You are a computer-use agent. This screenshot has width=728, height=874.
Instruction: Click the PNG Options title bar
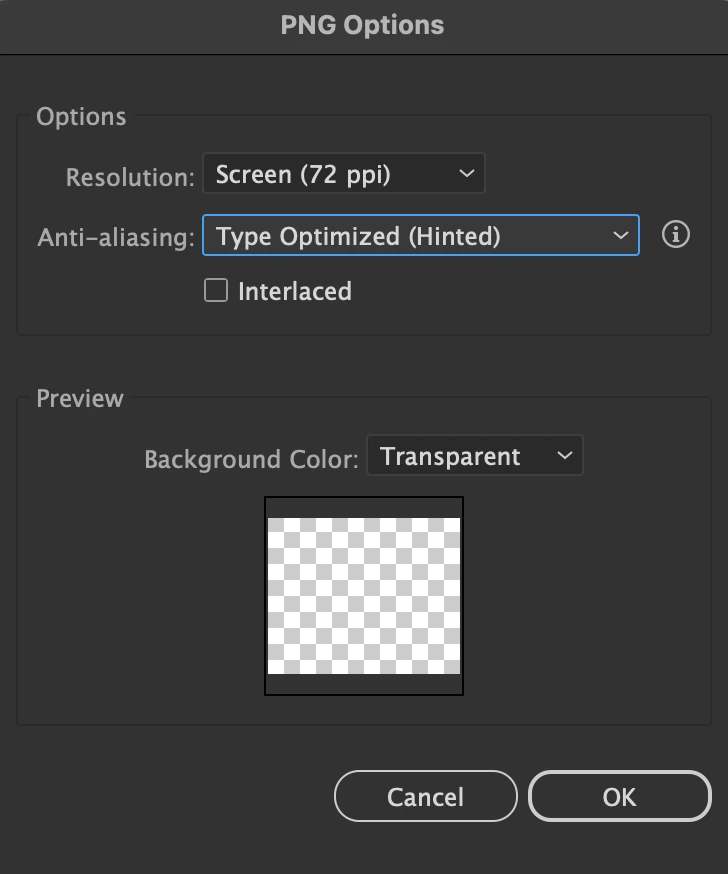[x=363, y=25]
